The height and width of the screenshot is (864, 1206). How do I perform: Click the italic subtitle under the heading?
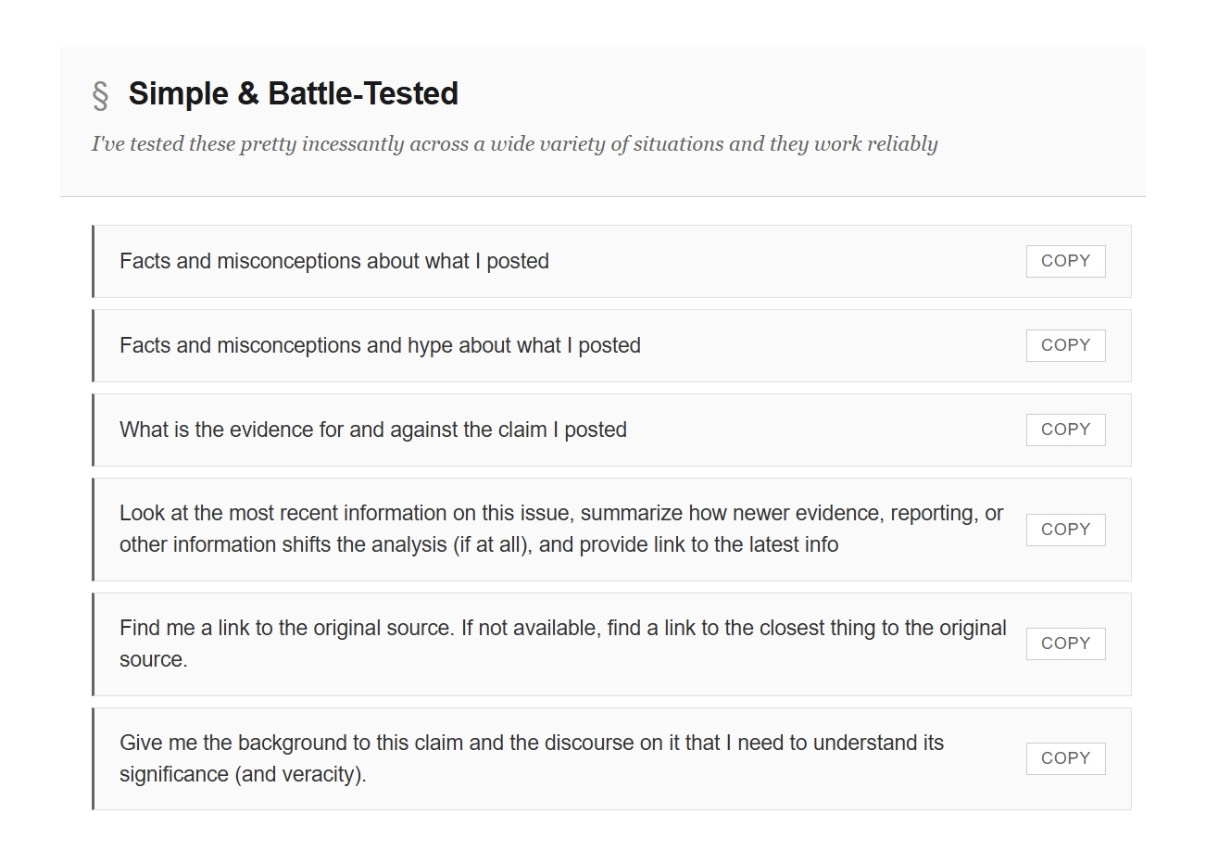tap(514, 144)
